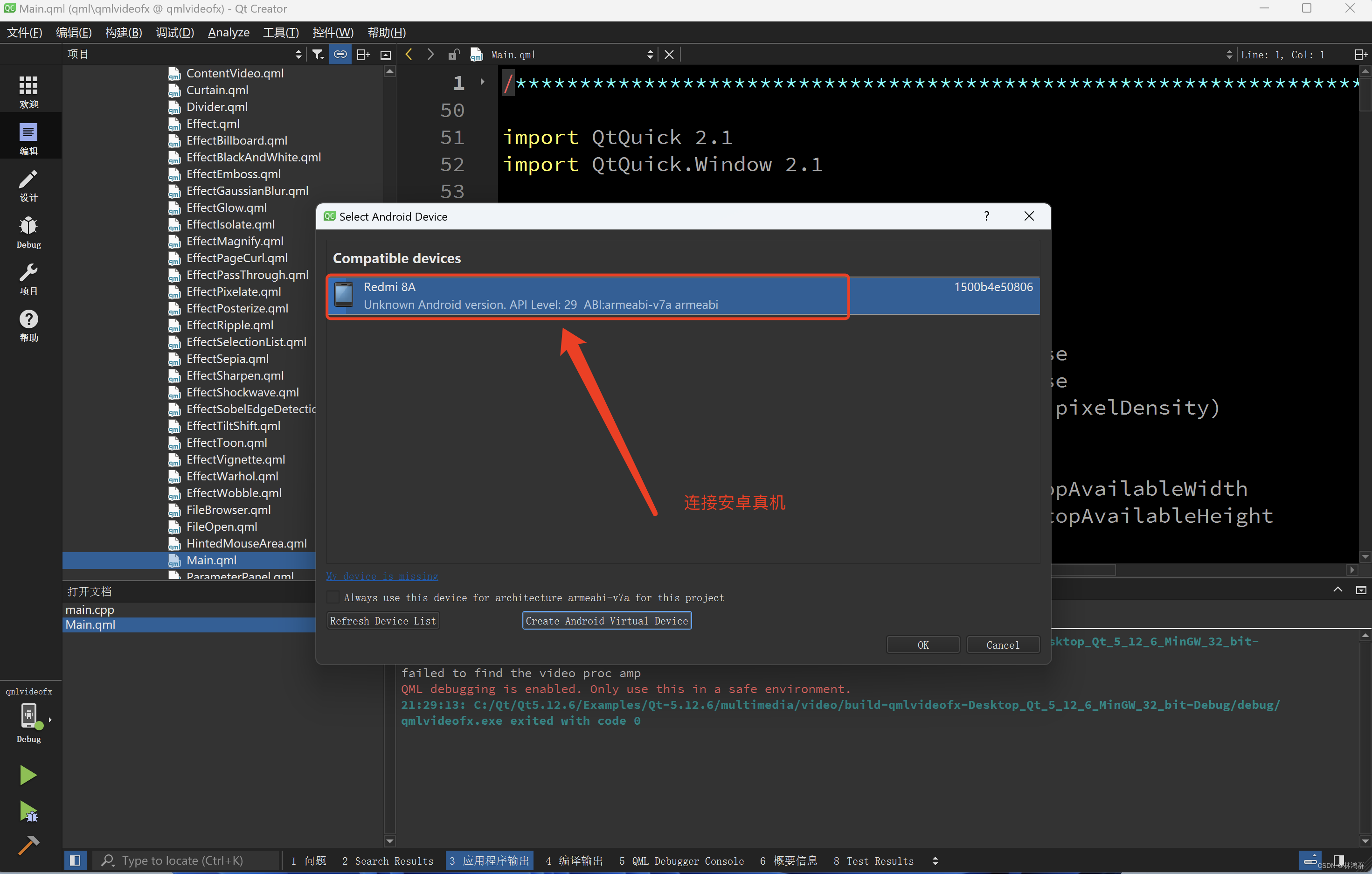Split the editor view icon

click(1361, 55)
